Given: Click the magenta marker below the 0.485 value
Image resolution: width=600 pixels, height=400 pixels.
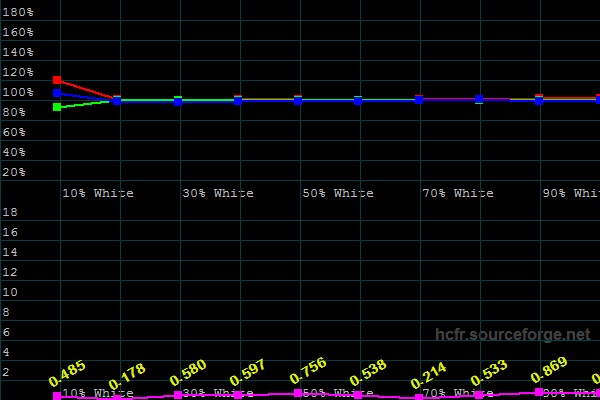Looking at the screenshot, I should coord(57,396).
